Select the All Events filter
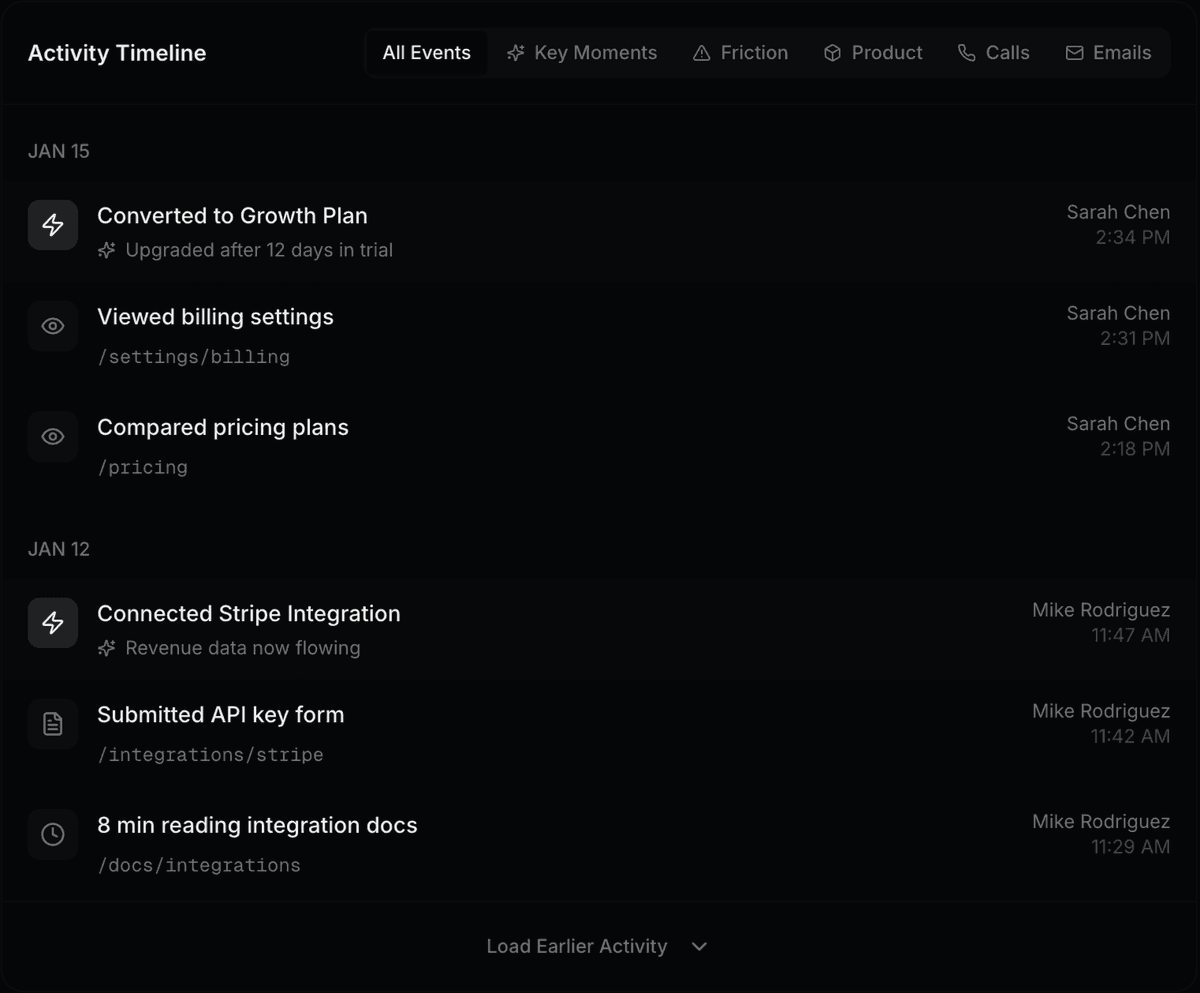The height and width of the screenshot is (993, 1200). [426, 52]
